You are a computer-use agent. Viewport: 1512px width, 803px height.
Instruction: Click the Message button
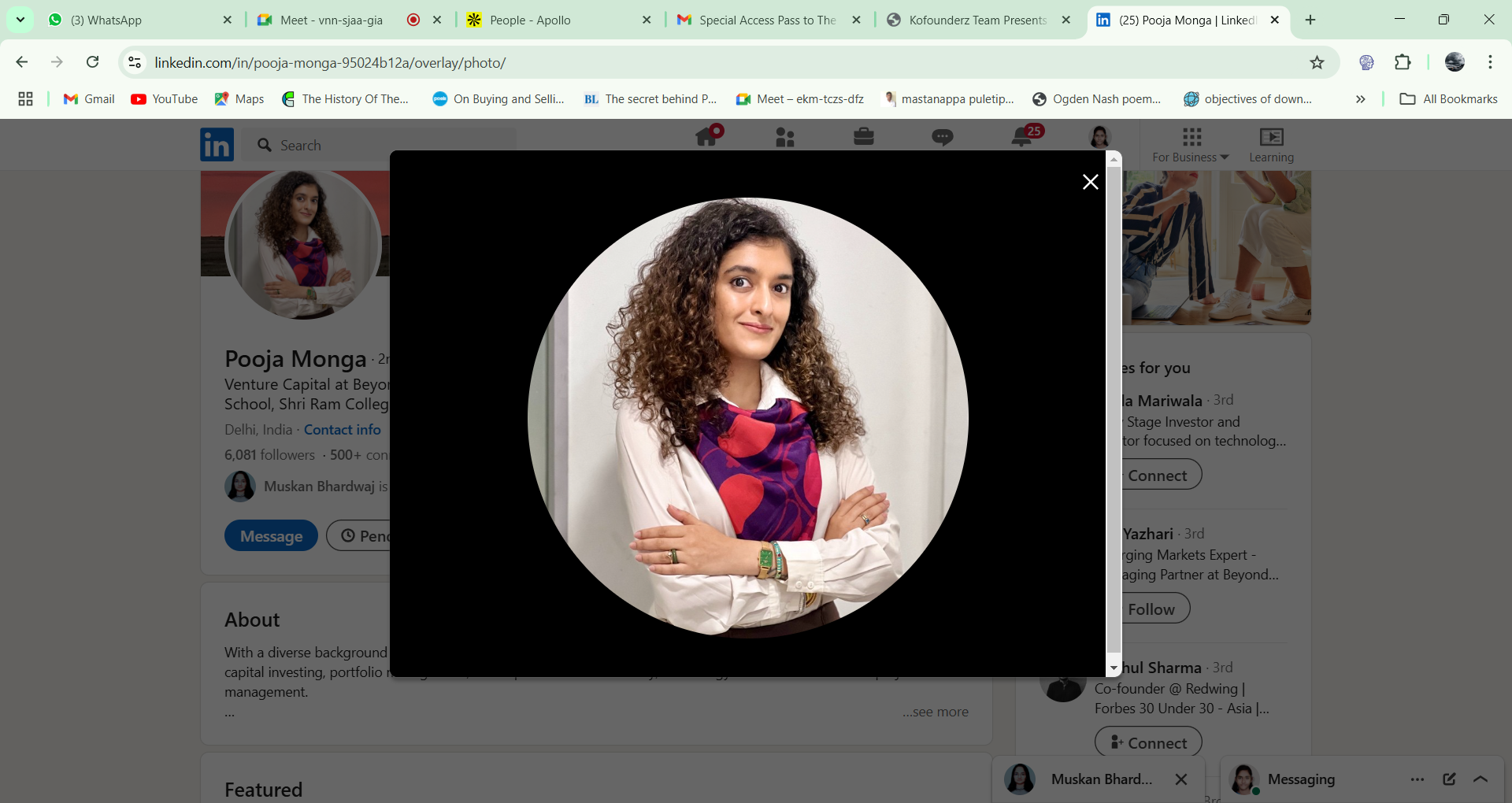click(271, 536)
